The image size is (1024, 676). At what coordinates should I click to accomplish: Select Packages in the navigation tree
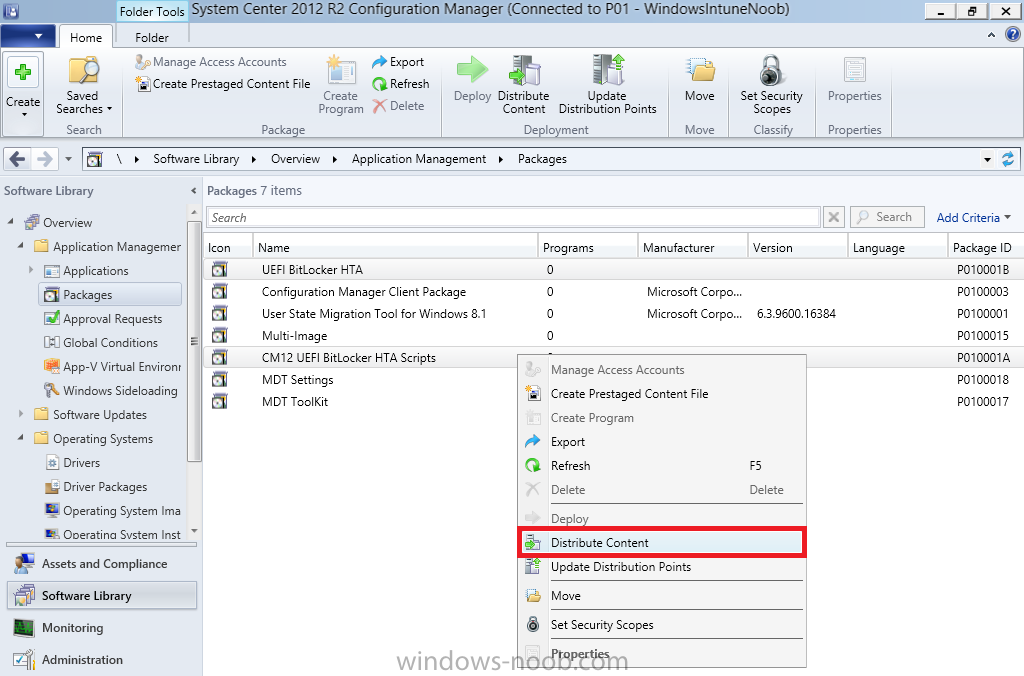point(110,295)
